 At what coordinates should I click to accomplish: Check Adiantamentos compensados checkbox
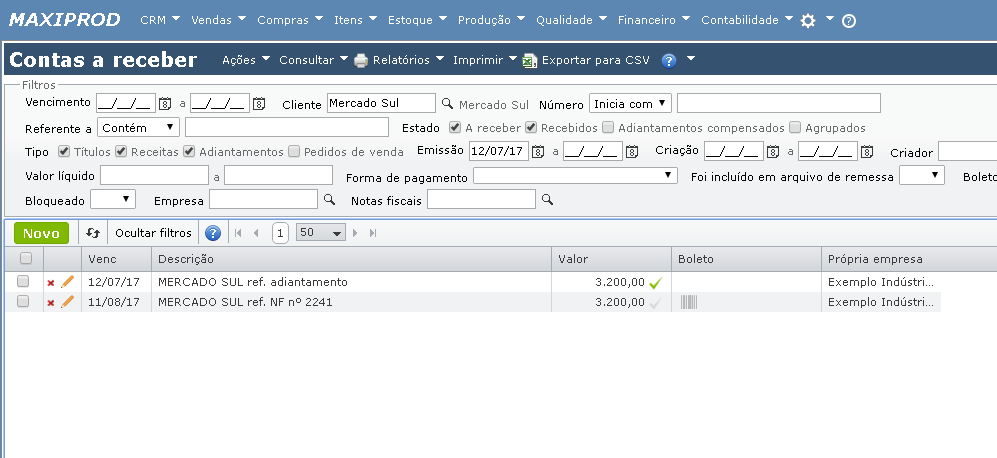click(x=608, y=127)
